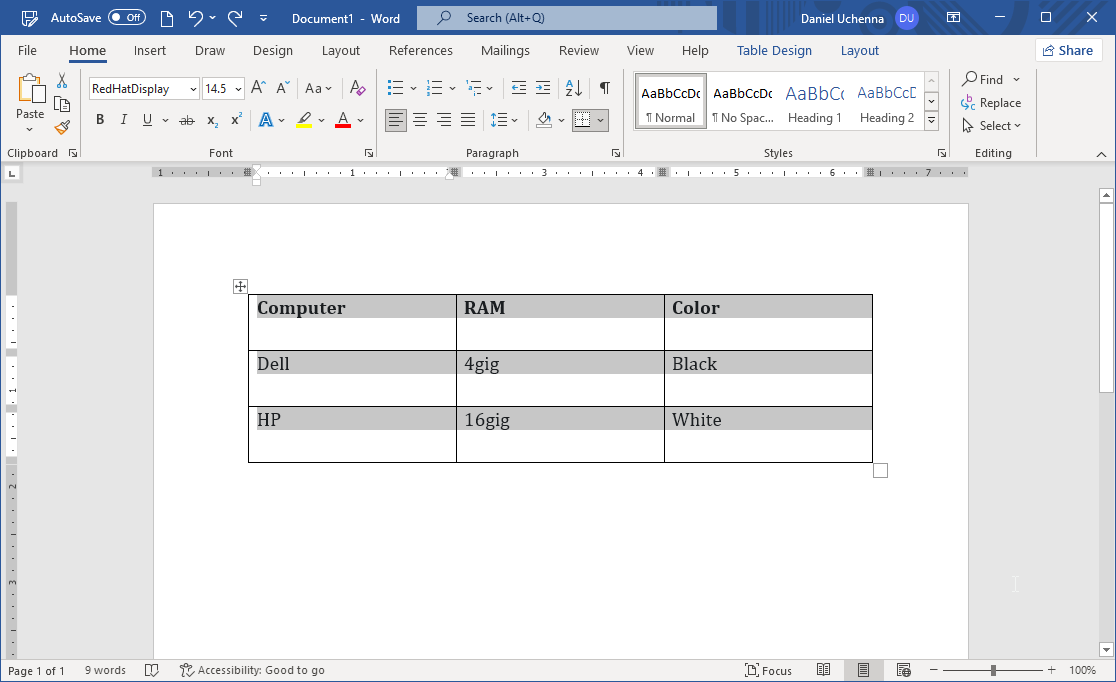Activate the Format Painter
This screenshot has height=682, width=1116.
point(61,127)
